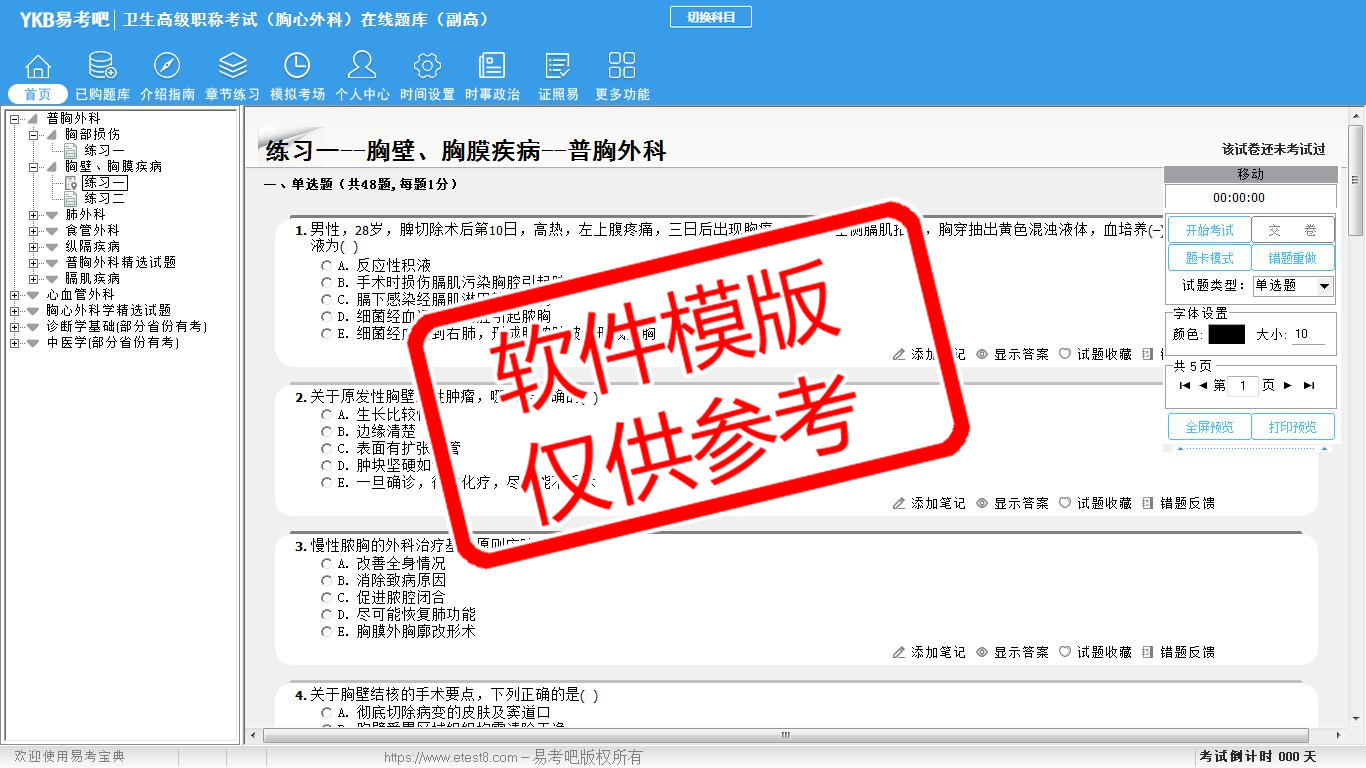Click the 首页 home icon

pos(38,67)
